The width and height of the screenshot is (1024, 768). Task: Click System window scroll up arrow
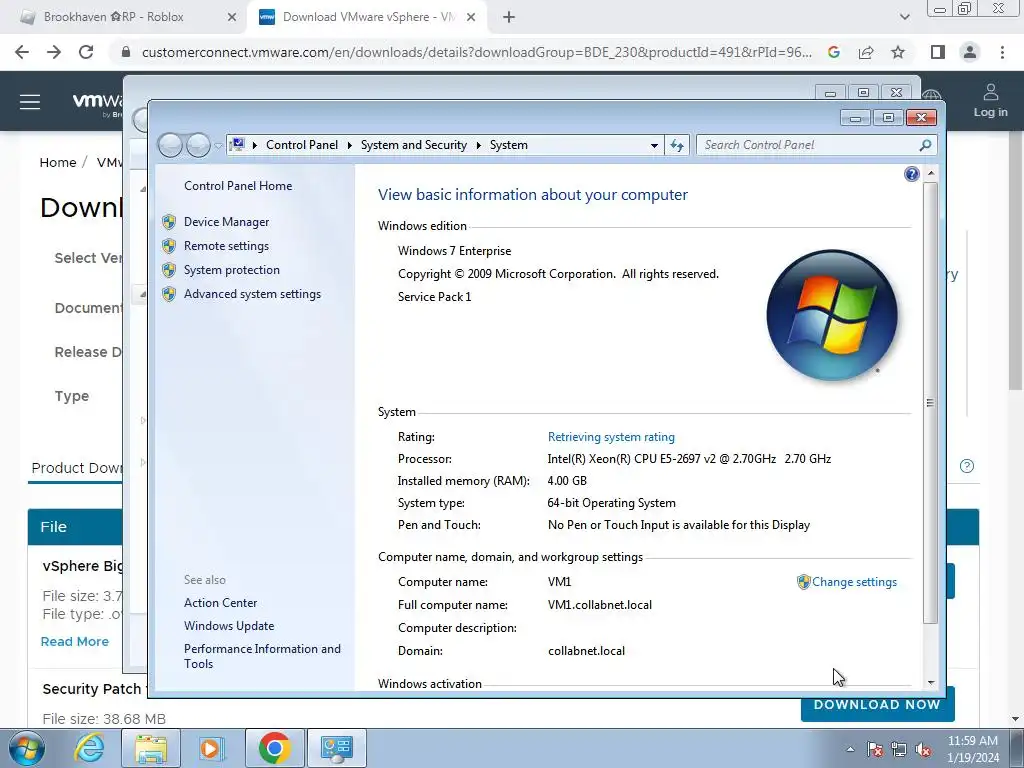(931, 174)
